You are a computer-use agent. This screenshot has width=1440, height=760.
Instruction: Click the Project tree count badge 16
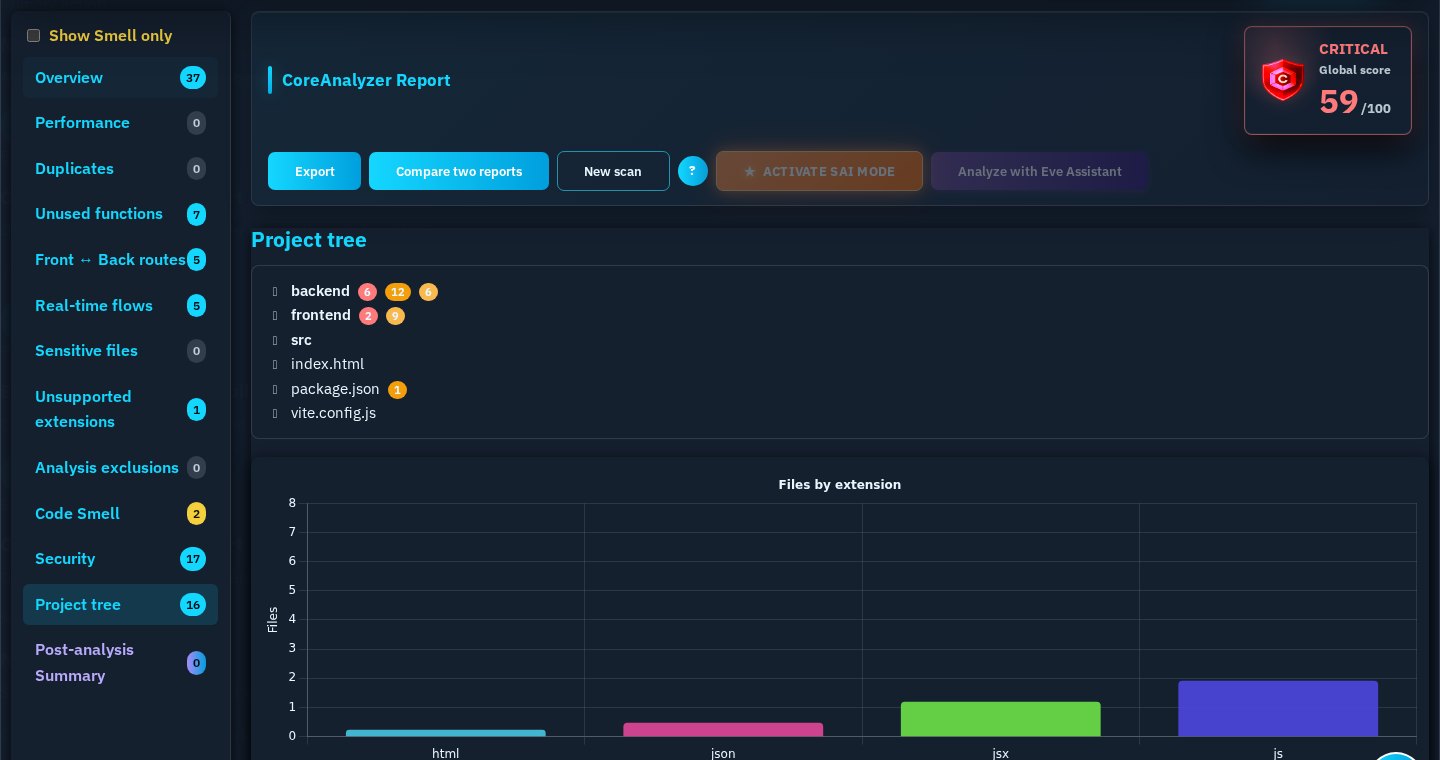point(193,605)
